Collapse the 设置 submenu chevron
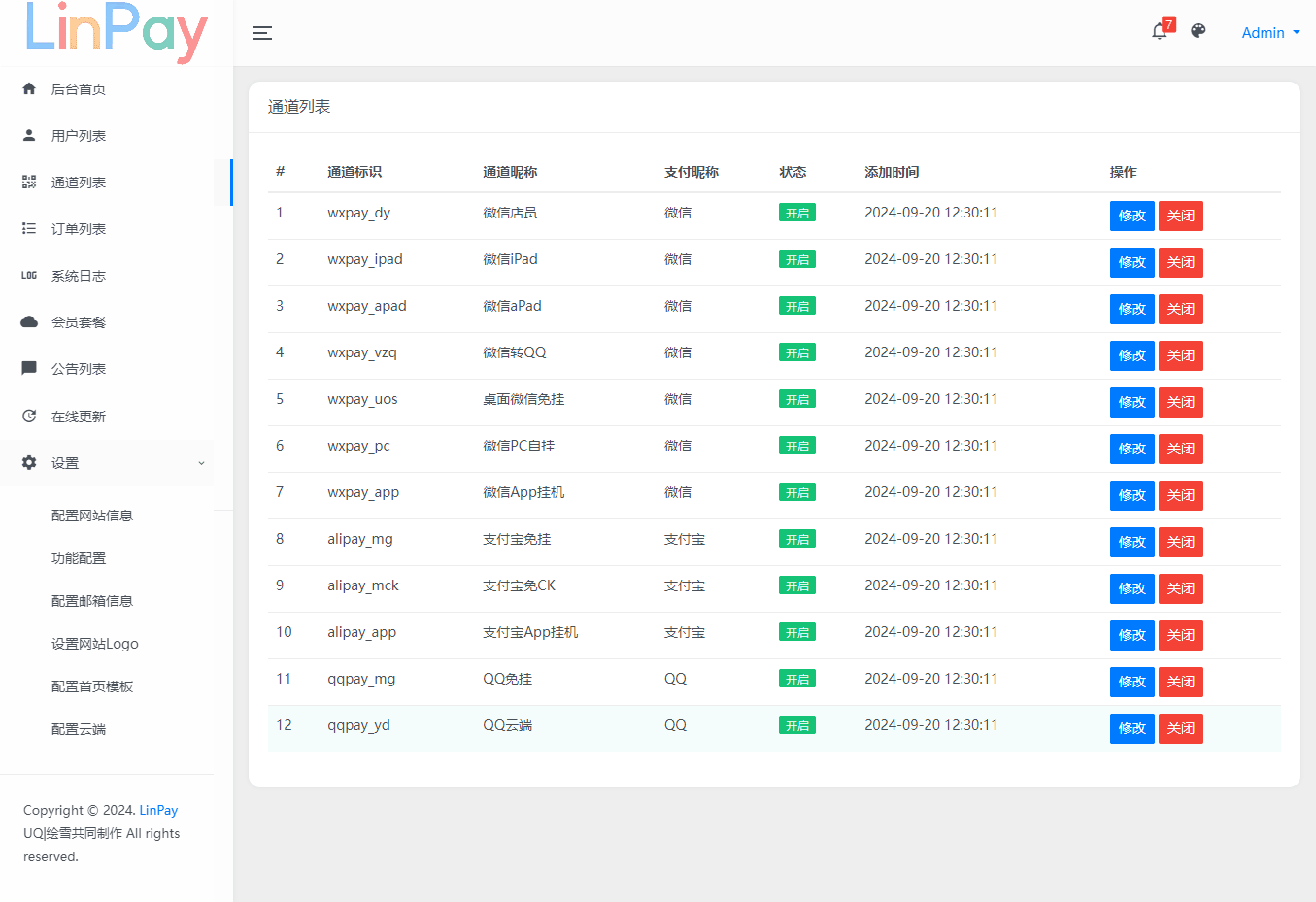1316x902 pixels. pos(201,463)
